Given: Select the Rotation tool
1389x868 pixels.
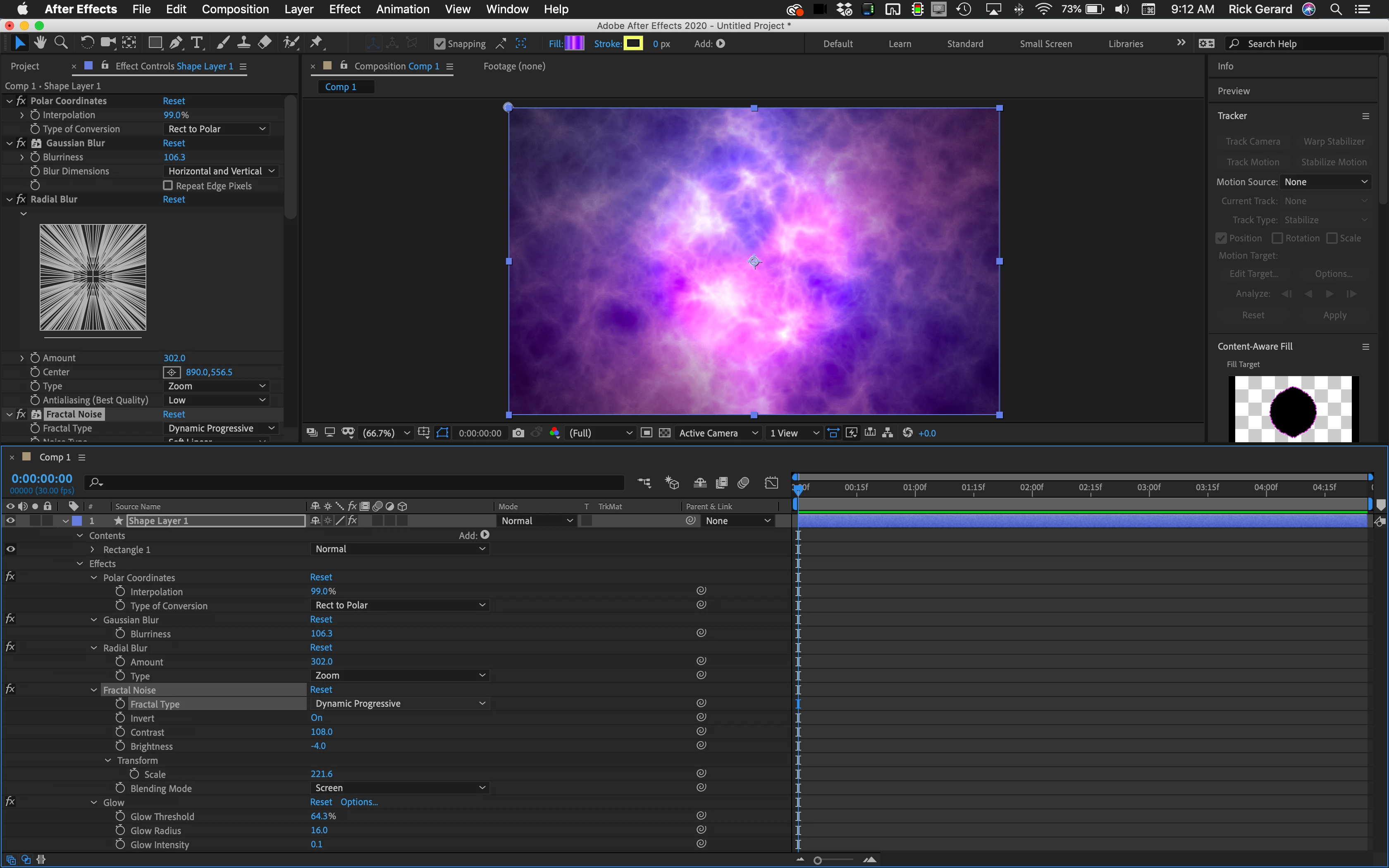Looking at the screenshot, I should (x=87, y=43).
